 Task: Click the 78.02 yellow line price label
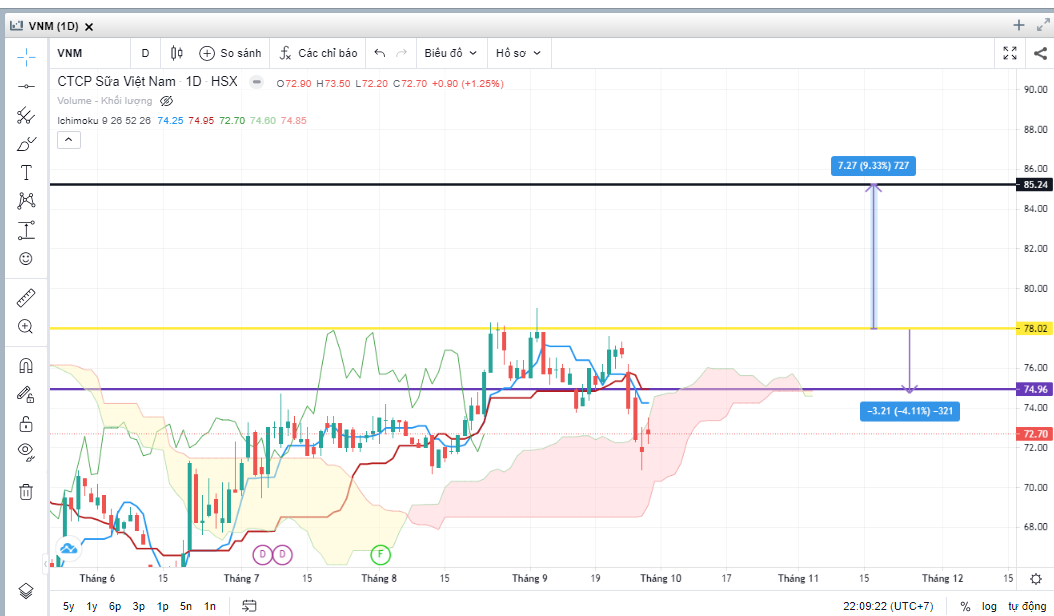click(x=1035, y=328)
